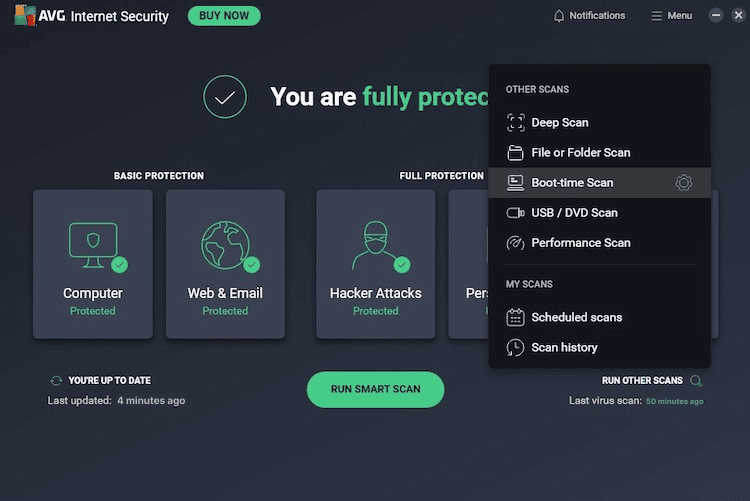The height and width of the screenshot is (501, 750).
Task: Open Scan history entry
Action: tap(599, 348)
